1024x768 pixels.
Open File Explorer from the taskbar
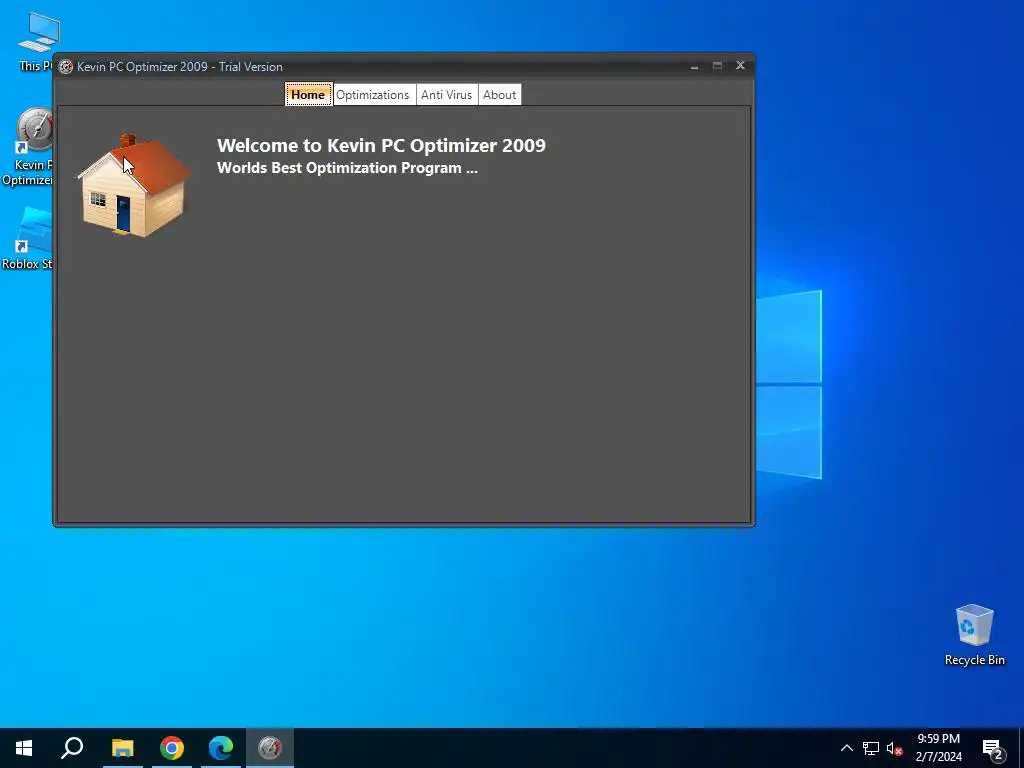click(122, 748)
